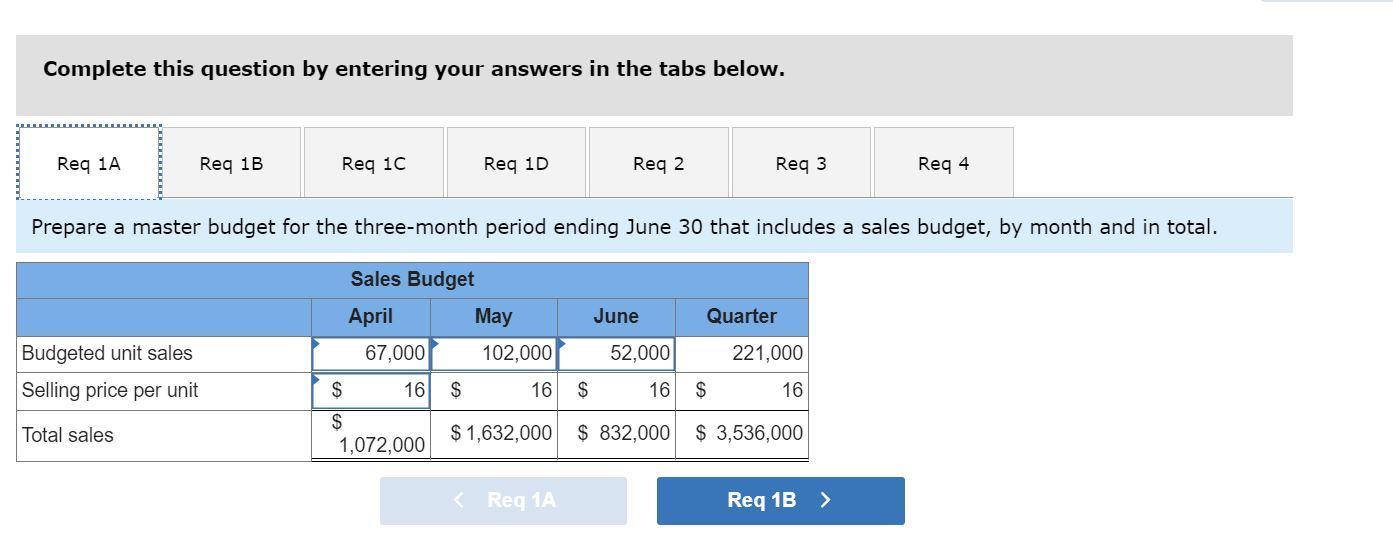Click the greyed-out Req 1A previous button

(x=503, y=500)
